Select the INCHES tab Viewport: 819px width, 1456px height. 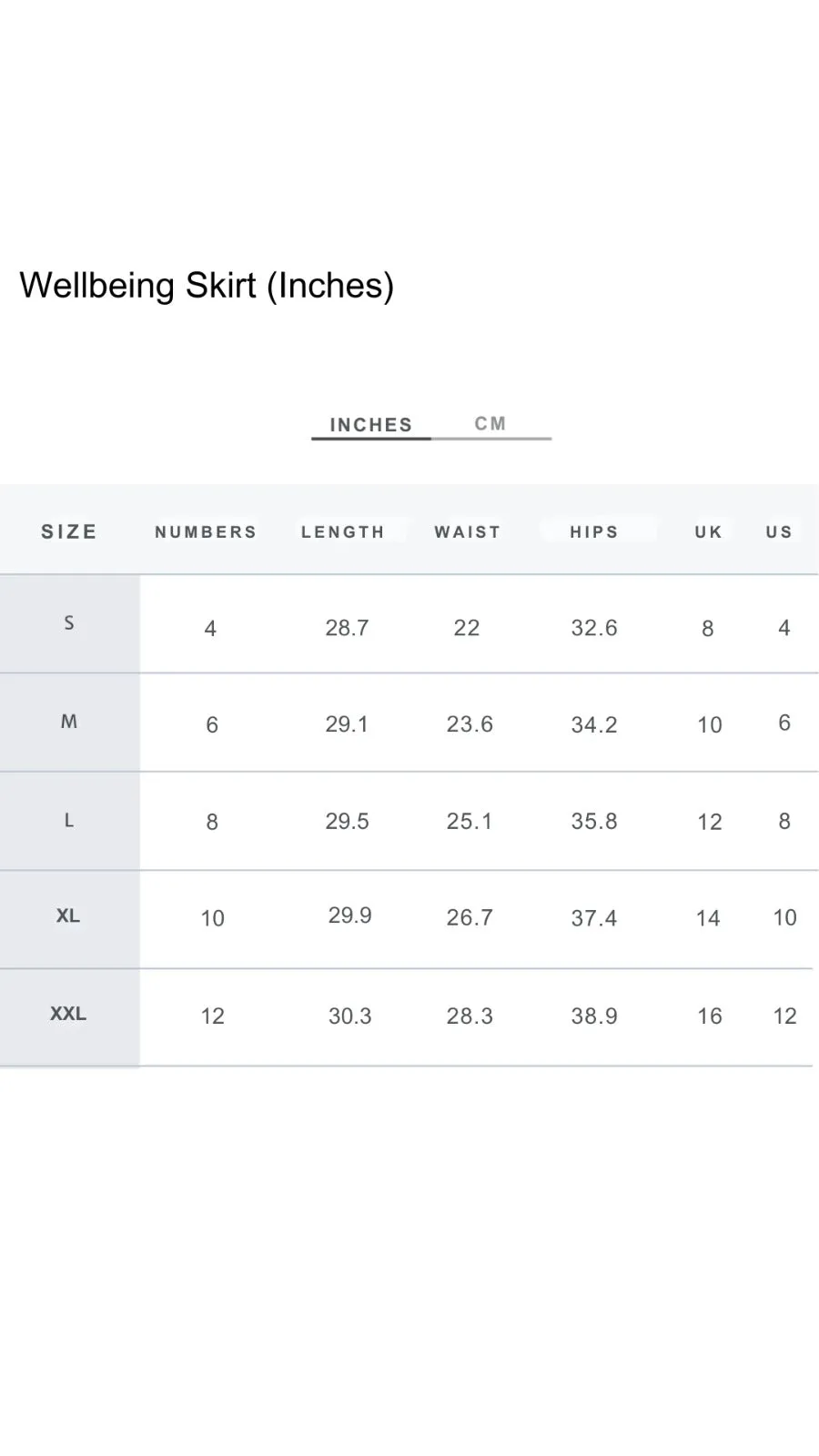[x=371, y=425]
